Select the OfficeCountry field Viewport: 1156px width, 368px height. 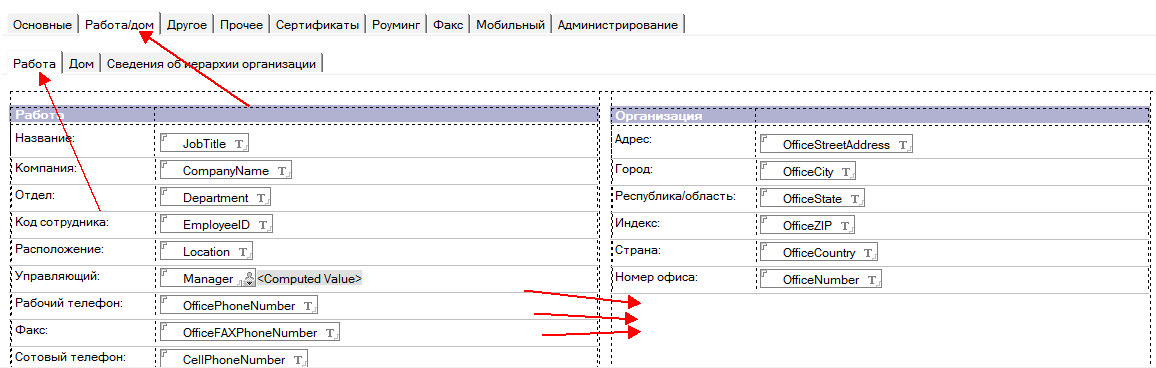[x=818, y=253]
